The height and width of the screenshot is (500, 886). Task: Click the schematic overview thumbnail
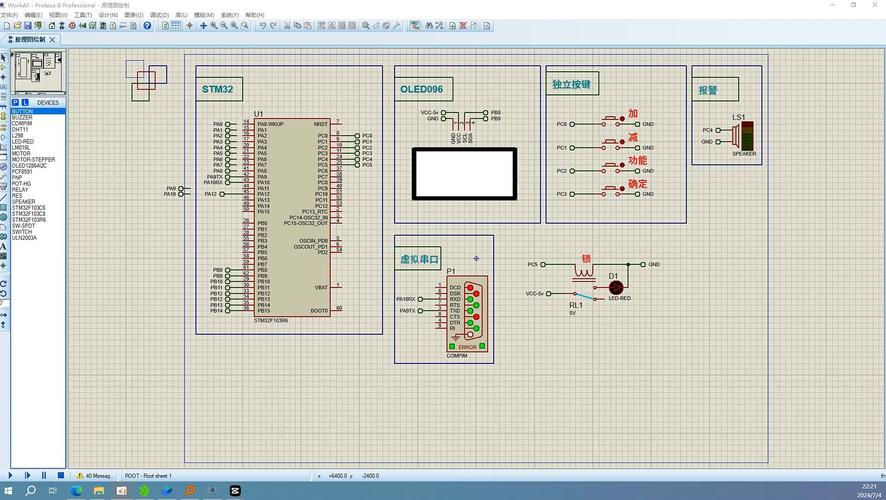[38, 72]
